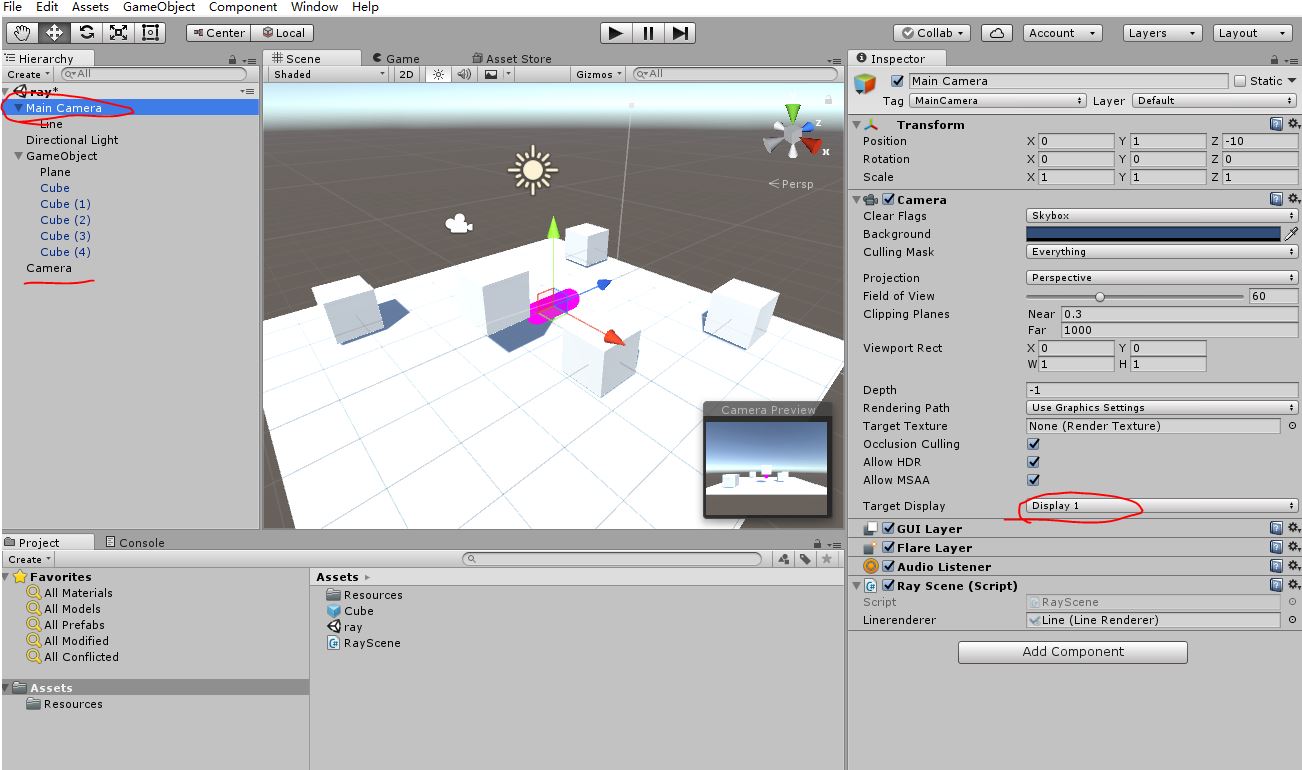Toggle the 2D view button

(406, 74)
